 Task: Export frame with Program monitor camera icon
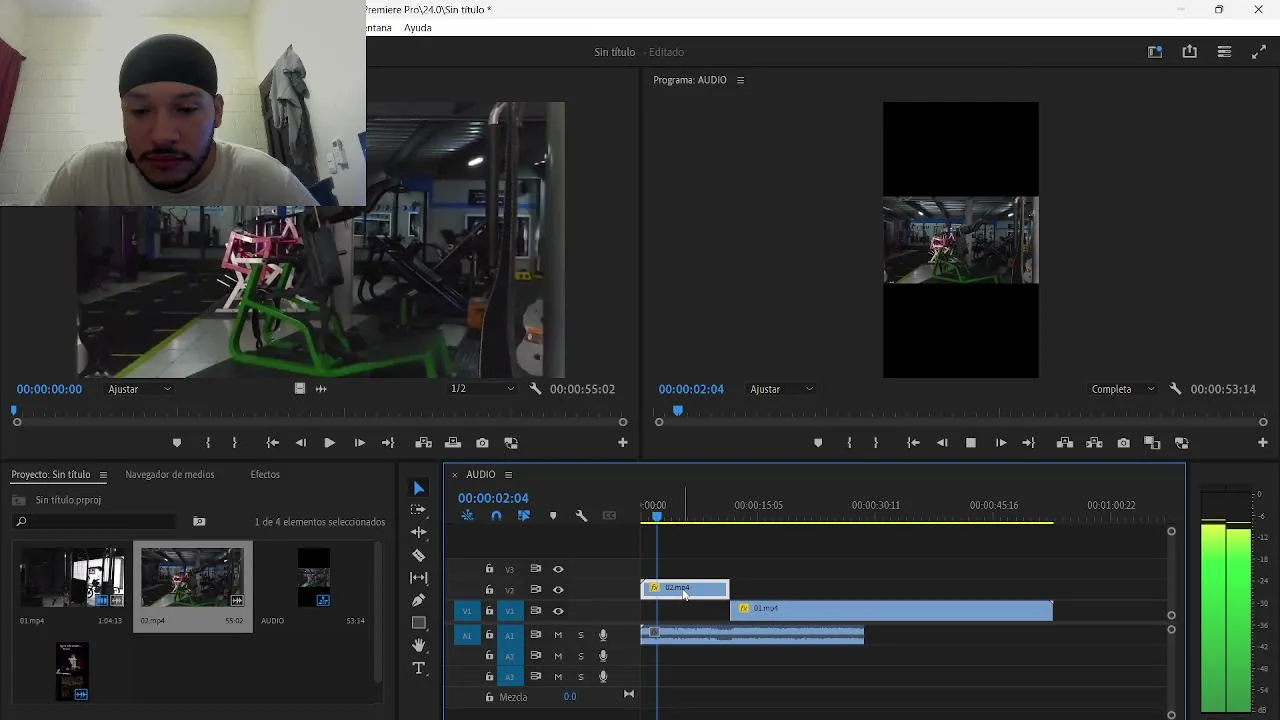pyautogui.click(x=1123, y=443)
